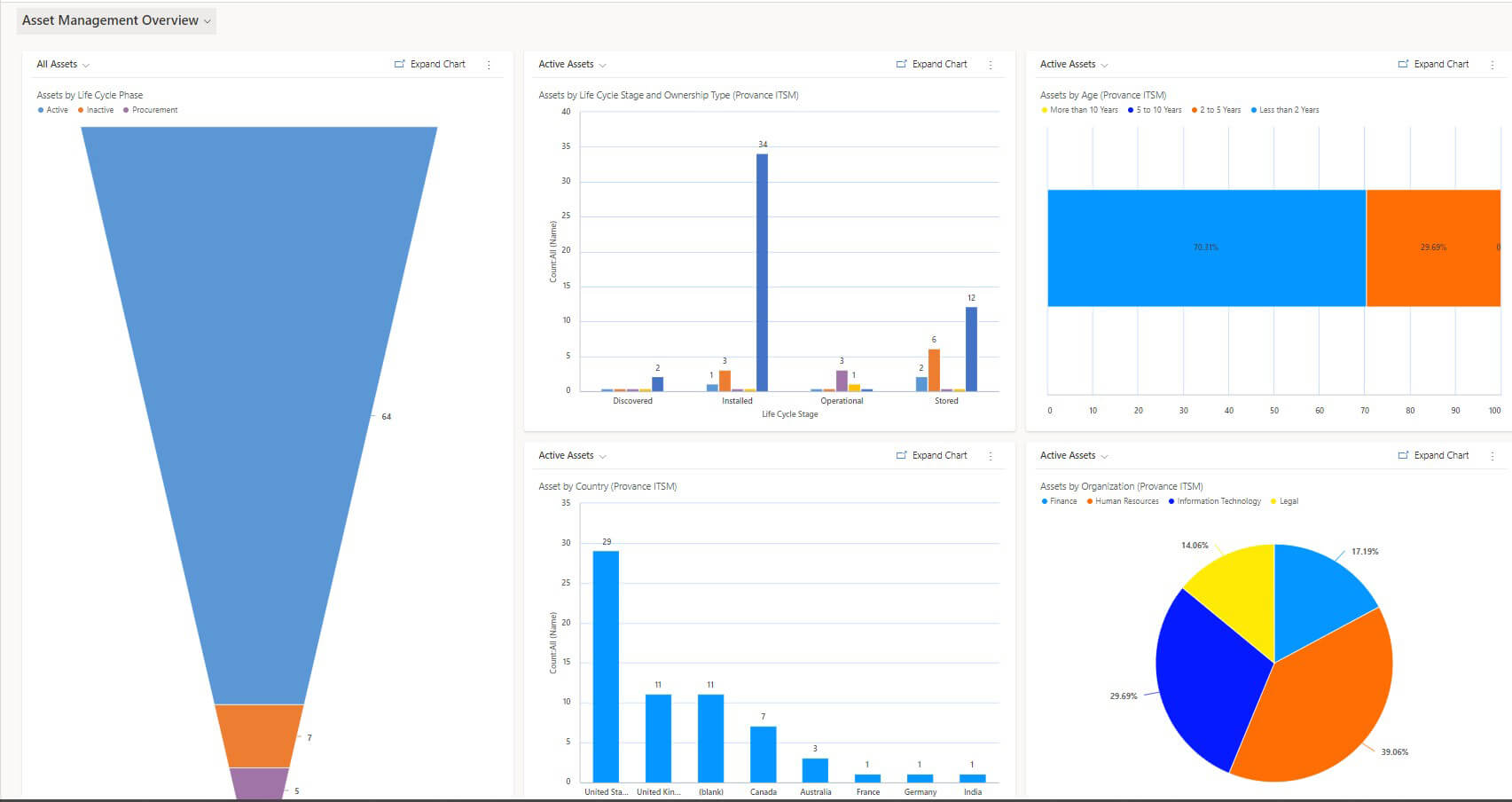Click the Germany country bar
This screenshot has height=802, width=1512.
(x=920, y=778)
